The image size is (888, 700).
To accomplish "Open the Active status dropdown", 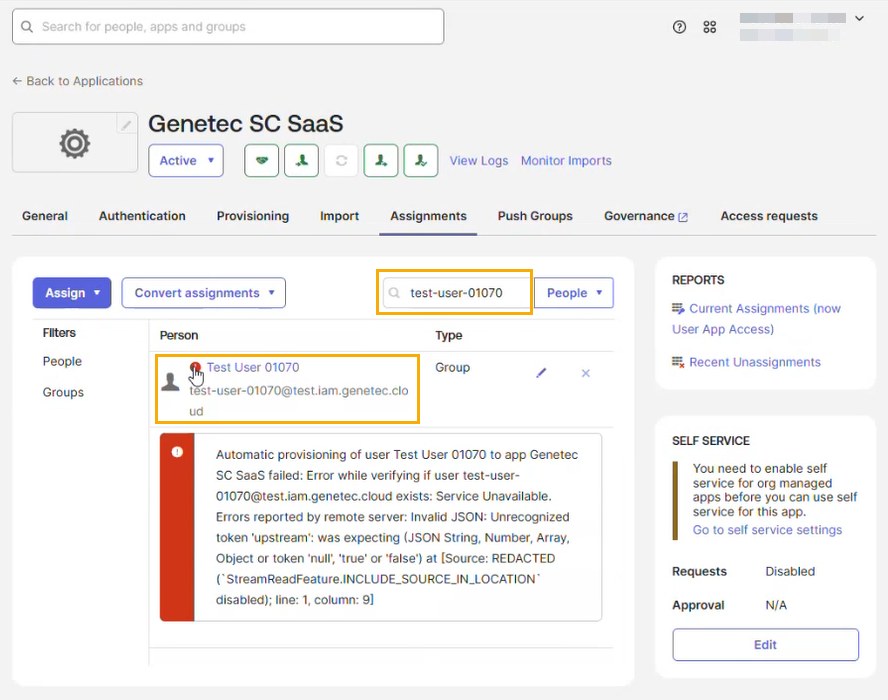I will pyautogui.click(x=186, y=161).
